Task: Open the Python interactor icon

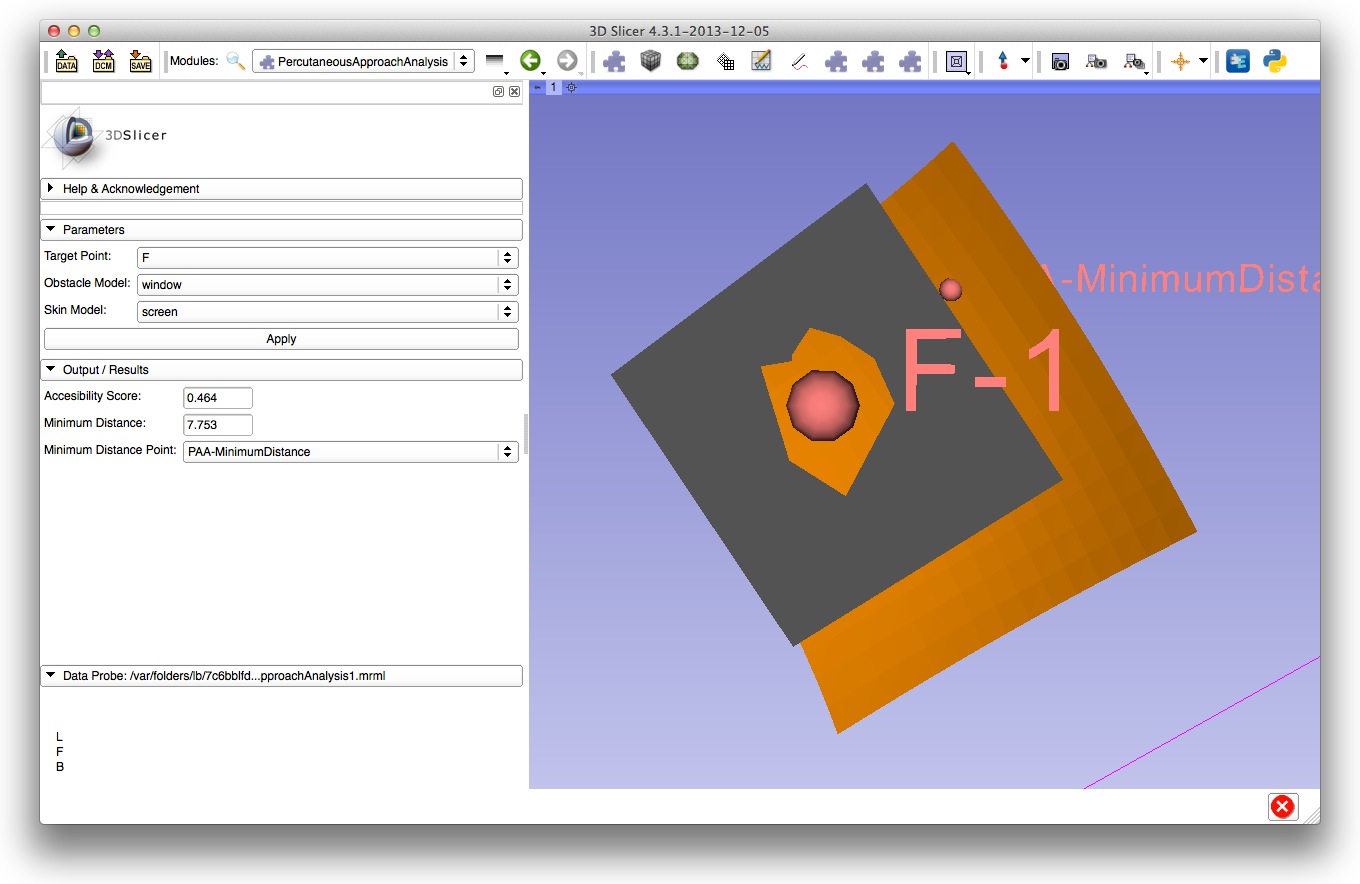Action: tap(1274, 62)
